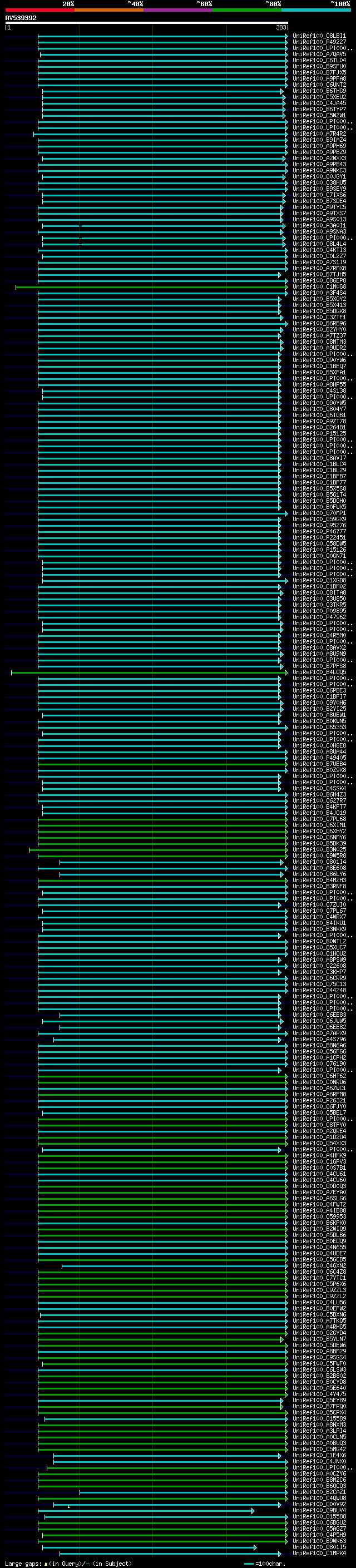Image resolution: width=356 pixels, height=1568 pixels.
Task: Click the green alignment bar for UniRef100_B4LQ05
Action: [149, 672]
